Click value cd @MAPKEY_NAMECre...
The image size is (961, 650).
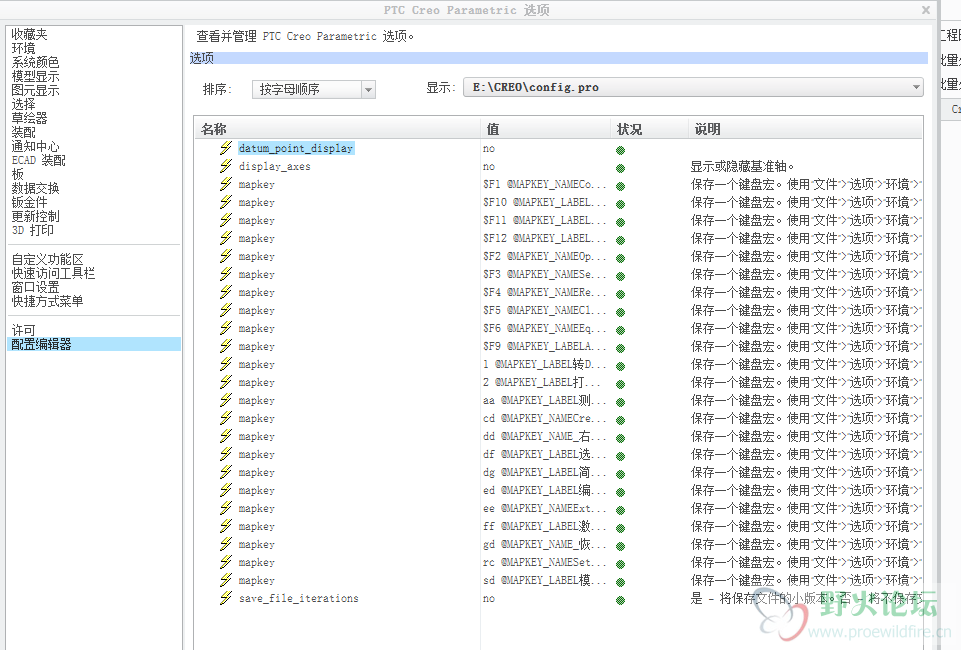(544, 418)
